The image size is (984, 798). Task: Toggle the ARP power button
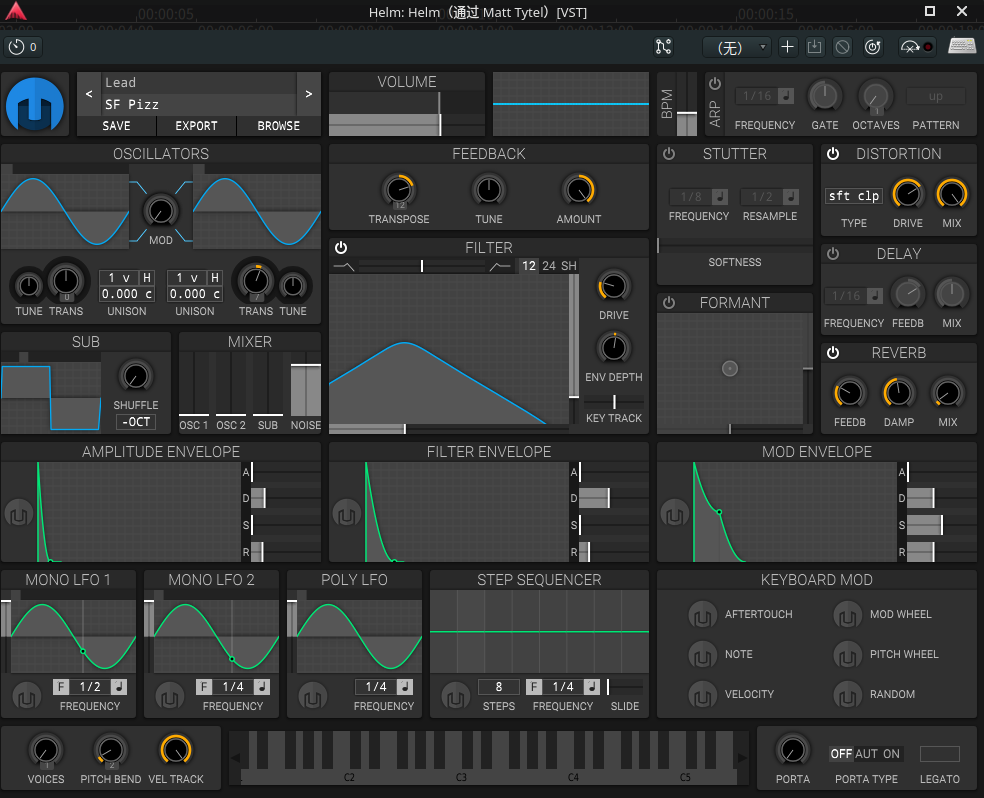coord(715,83)
